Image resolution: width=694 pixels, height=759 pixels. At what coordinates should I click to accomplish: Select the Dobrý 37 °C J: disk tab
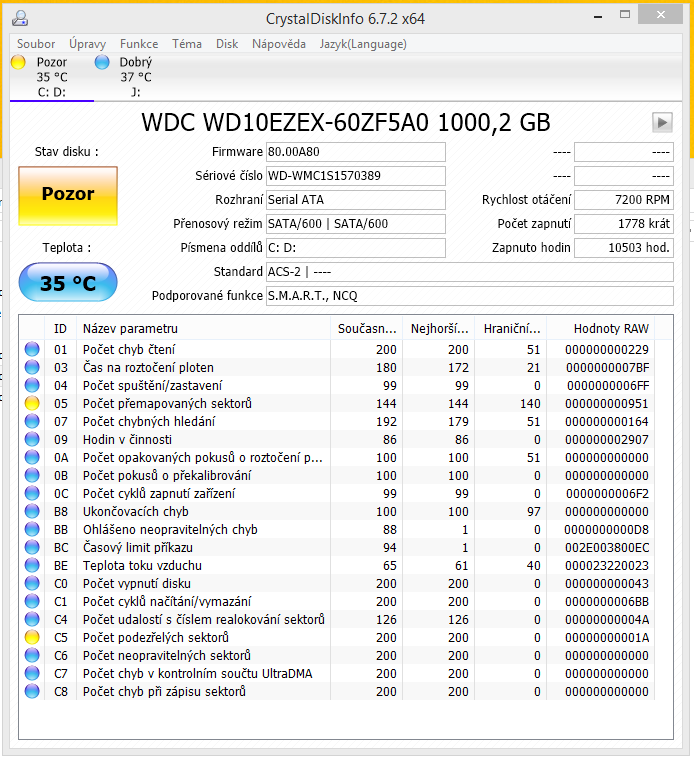pos(136,77)
